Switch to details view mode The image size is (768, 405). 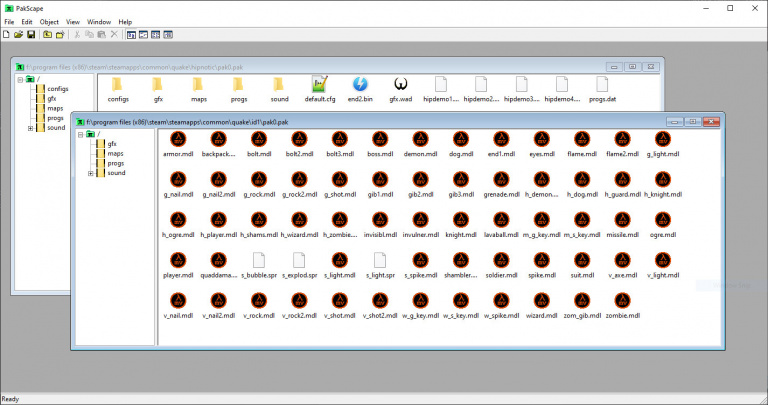pos(167,35)
